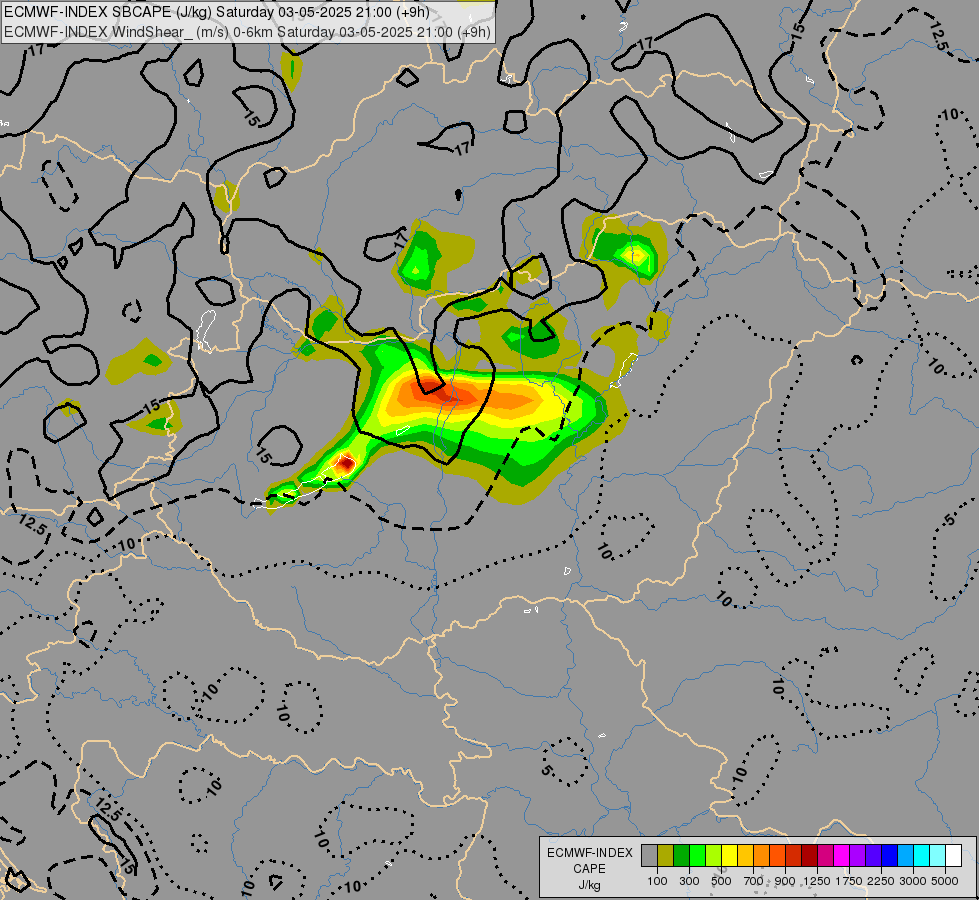Screen dimensions: 979x900
Task: Click the legend title ECMWF-INDEX
Action: [x=589, y=853]
